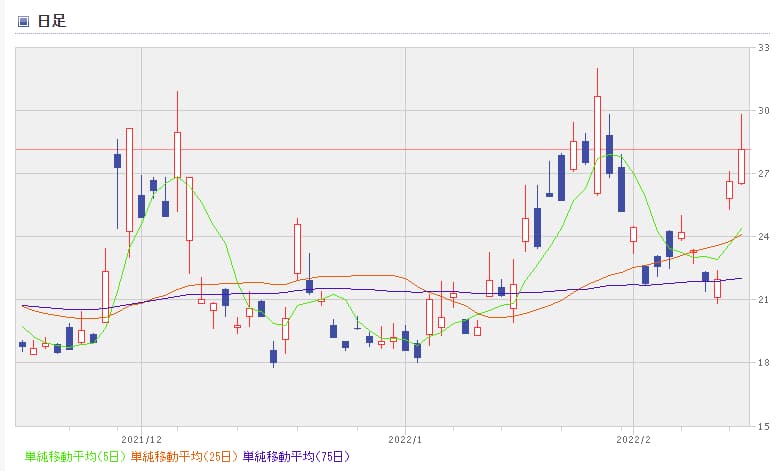Click the 27 price label on y-axis
778x471 pixels.
pos(763,174)
